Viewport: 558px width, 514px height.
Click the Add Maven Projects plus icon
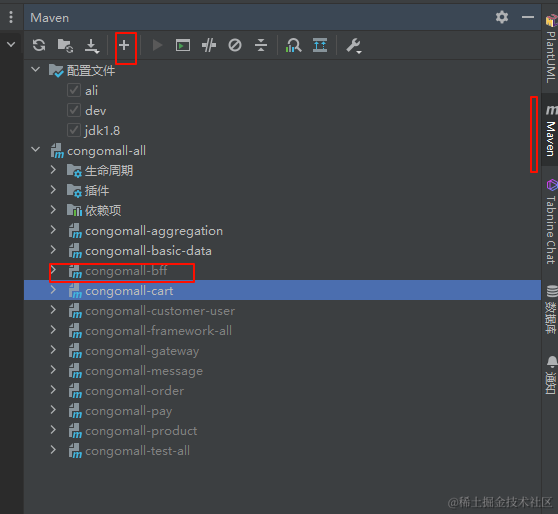pos(124,45)
